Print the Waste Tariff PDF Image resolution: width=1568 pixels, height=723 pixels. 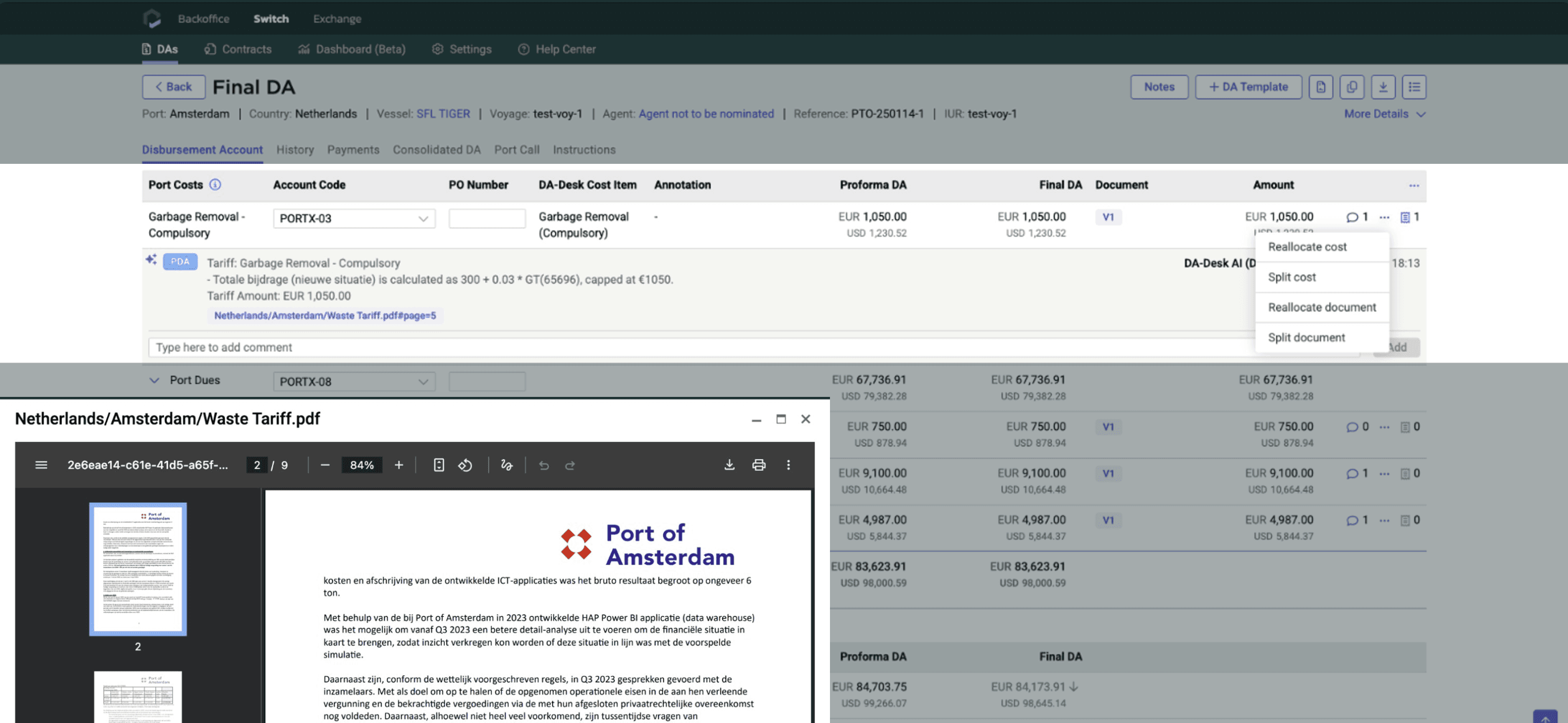point(759,465)
